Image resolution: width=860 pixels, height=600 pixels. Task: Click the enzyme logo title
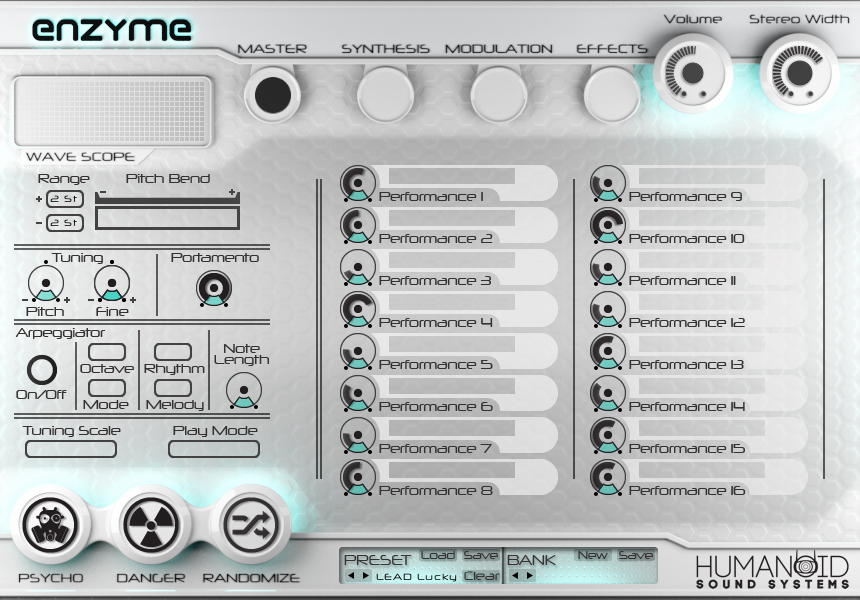click(112, 30)
